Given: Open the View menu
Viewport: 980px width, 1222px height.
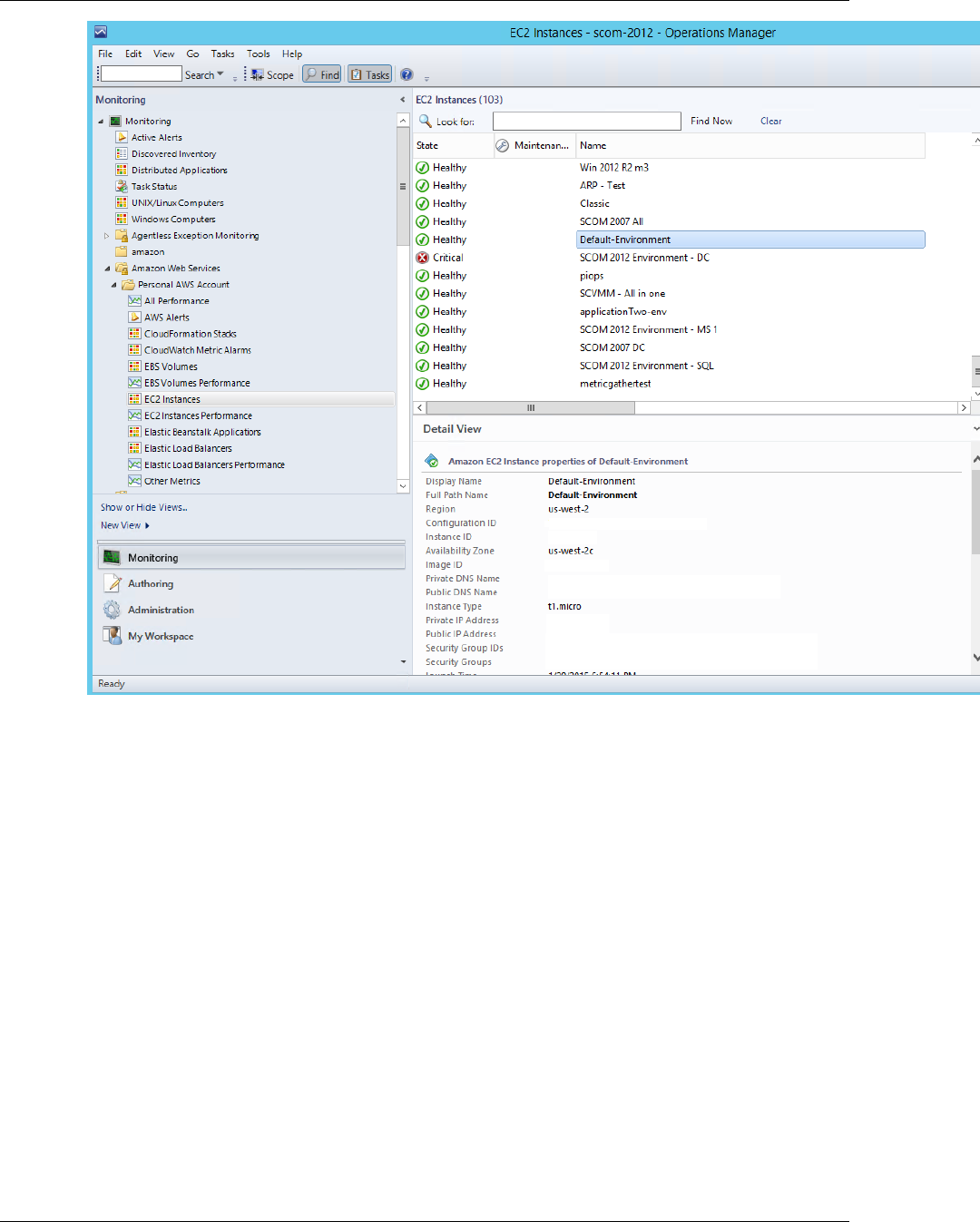Looking at the screenshot, I should [164, 54].
